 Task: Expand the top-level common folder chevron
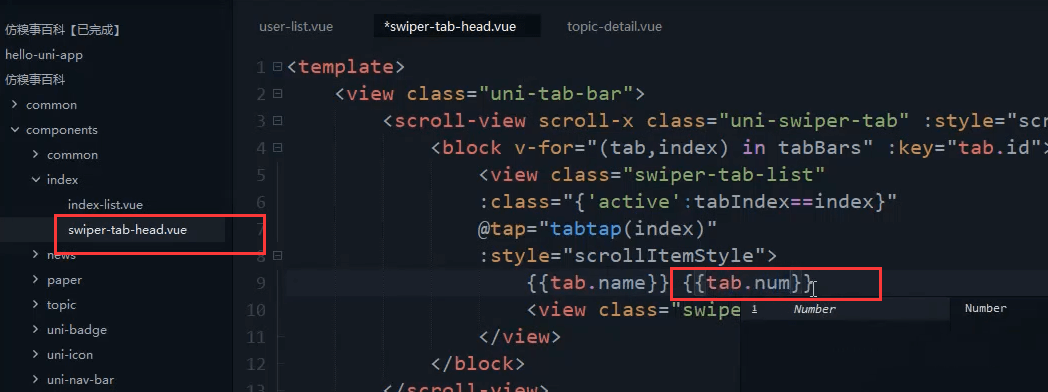point(14,105)
